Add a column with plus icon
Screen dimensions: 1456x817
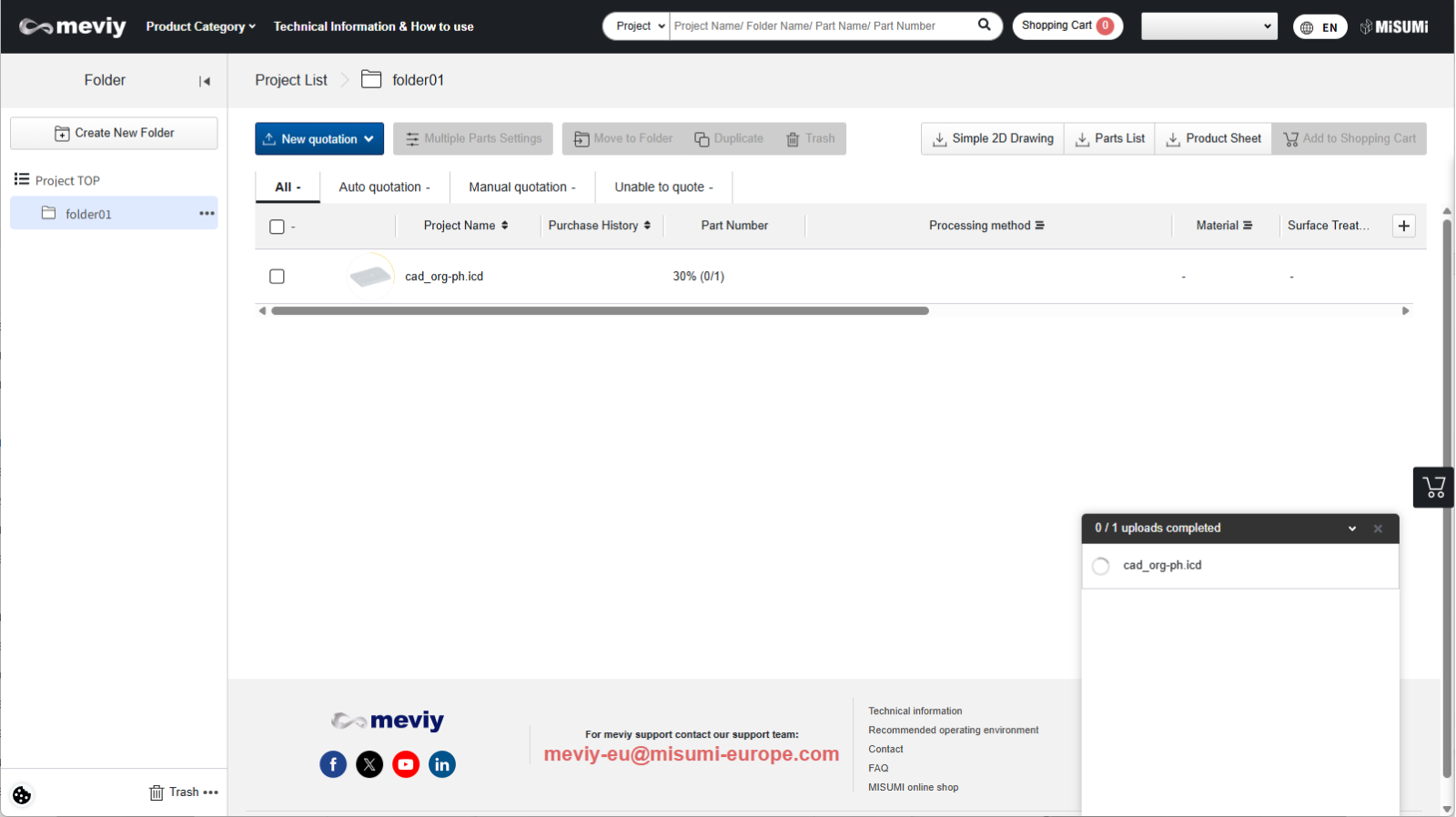[1403, 226]
